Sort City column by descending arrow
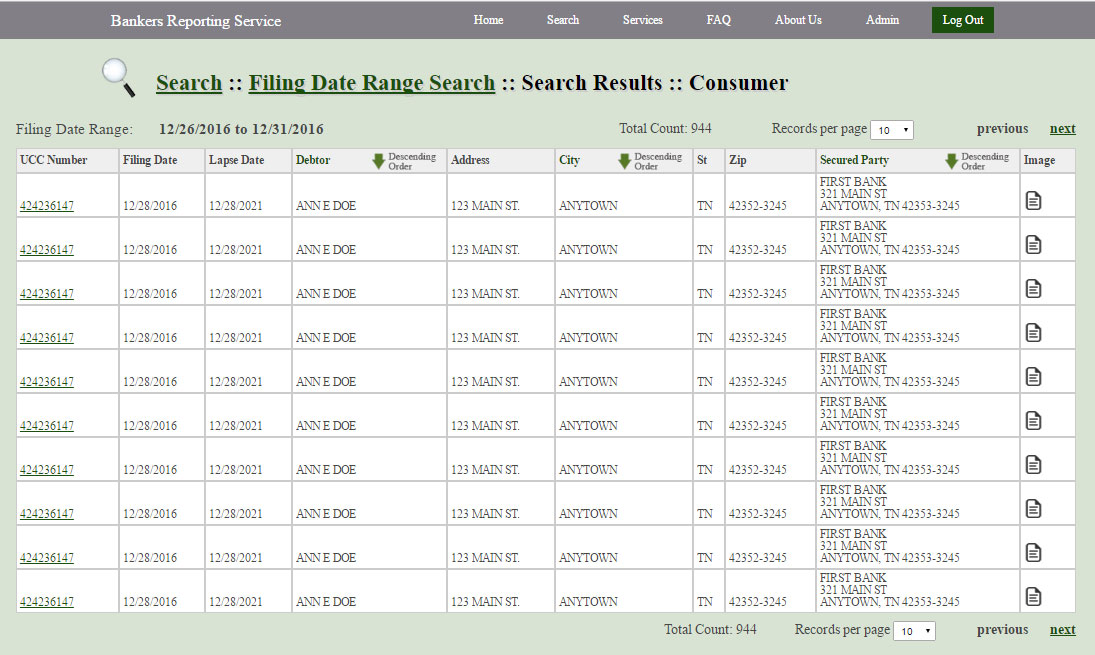The image size is (1095, 655). pos(624,161)
